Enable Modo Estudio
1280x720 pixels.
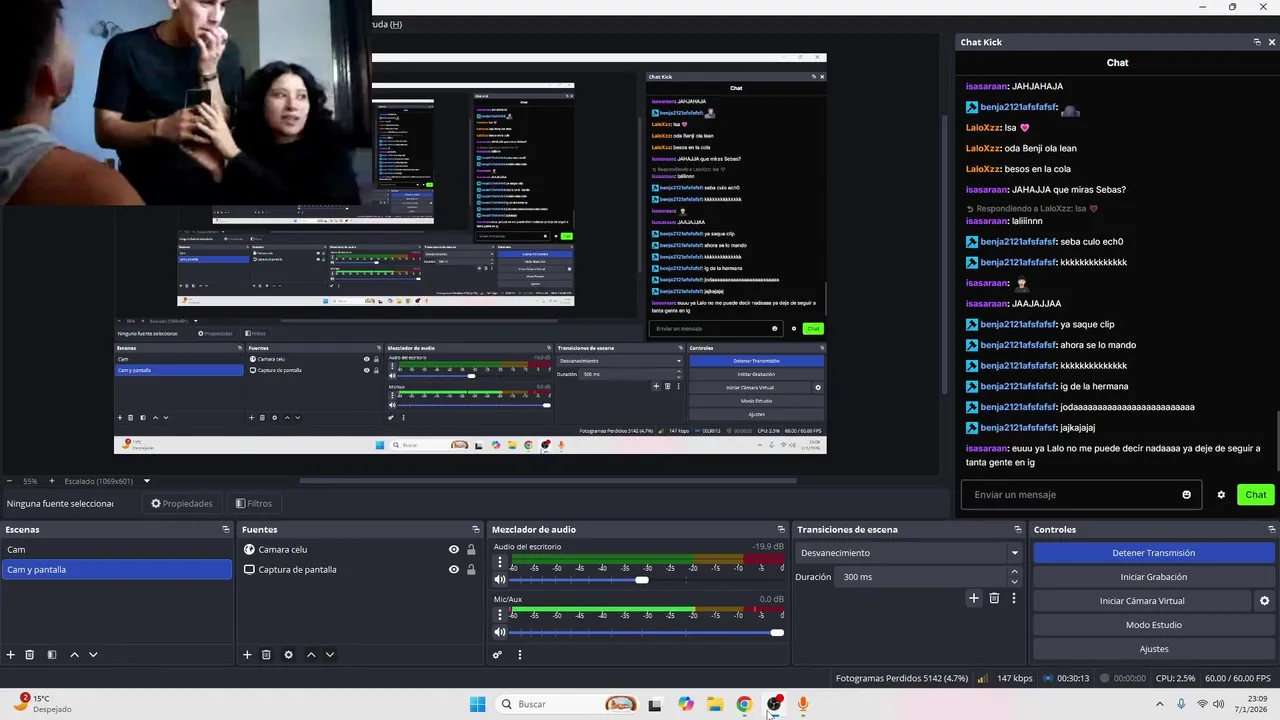[x=1153, y=625]
